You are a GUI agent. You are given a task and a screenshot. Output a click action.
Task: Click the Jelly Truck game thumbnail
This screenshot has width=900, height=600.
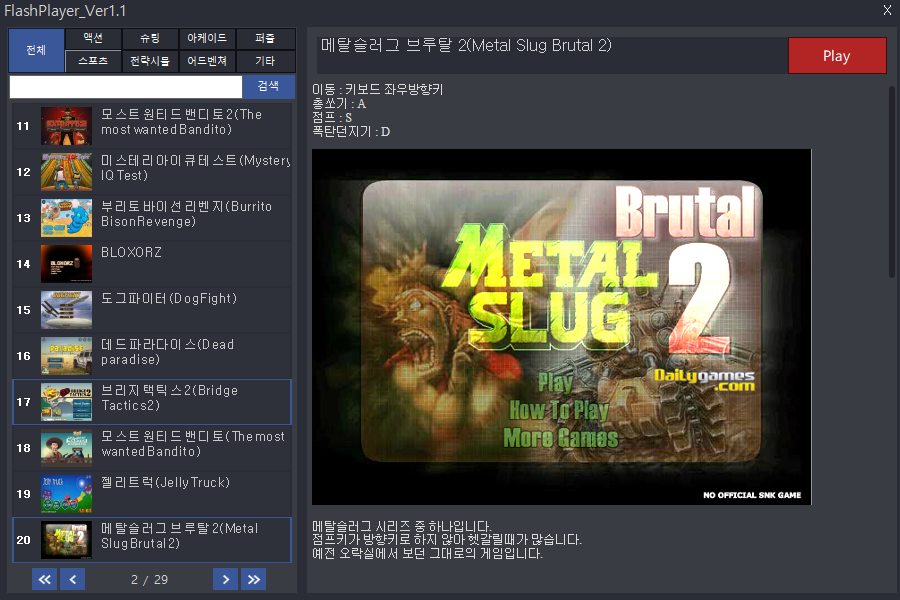67,494
